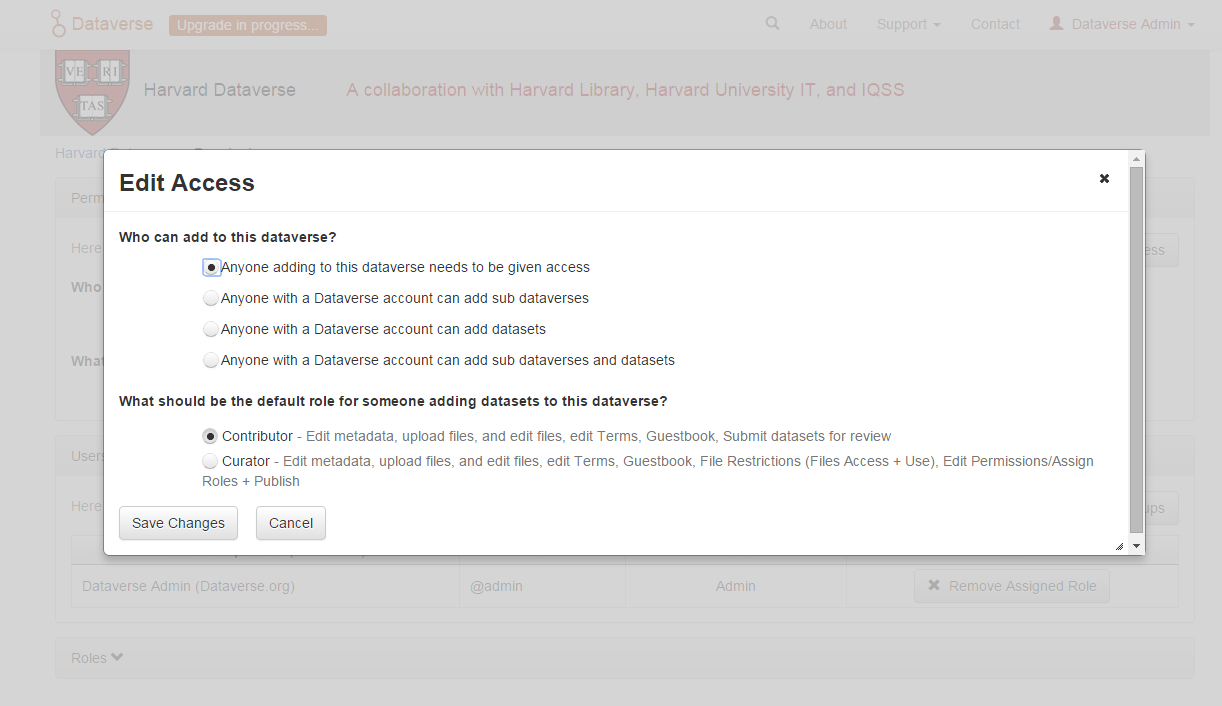Image resolution: width=1222 pixels, height=706 pixels.
Task: Close the Edit Access dialog
Action: click(1104, 179)
